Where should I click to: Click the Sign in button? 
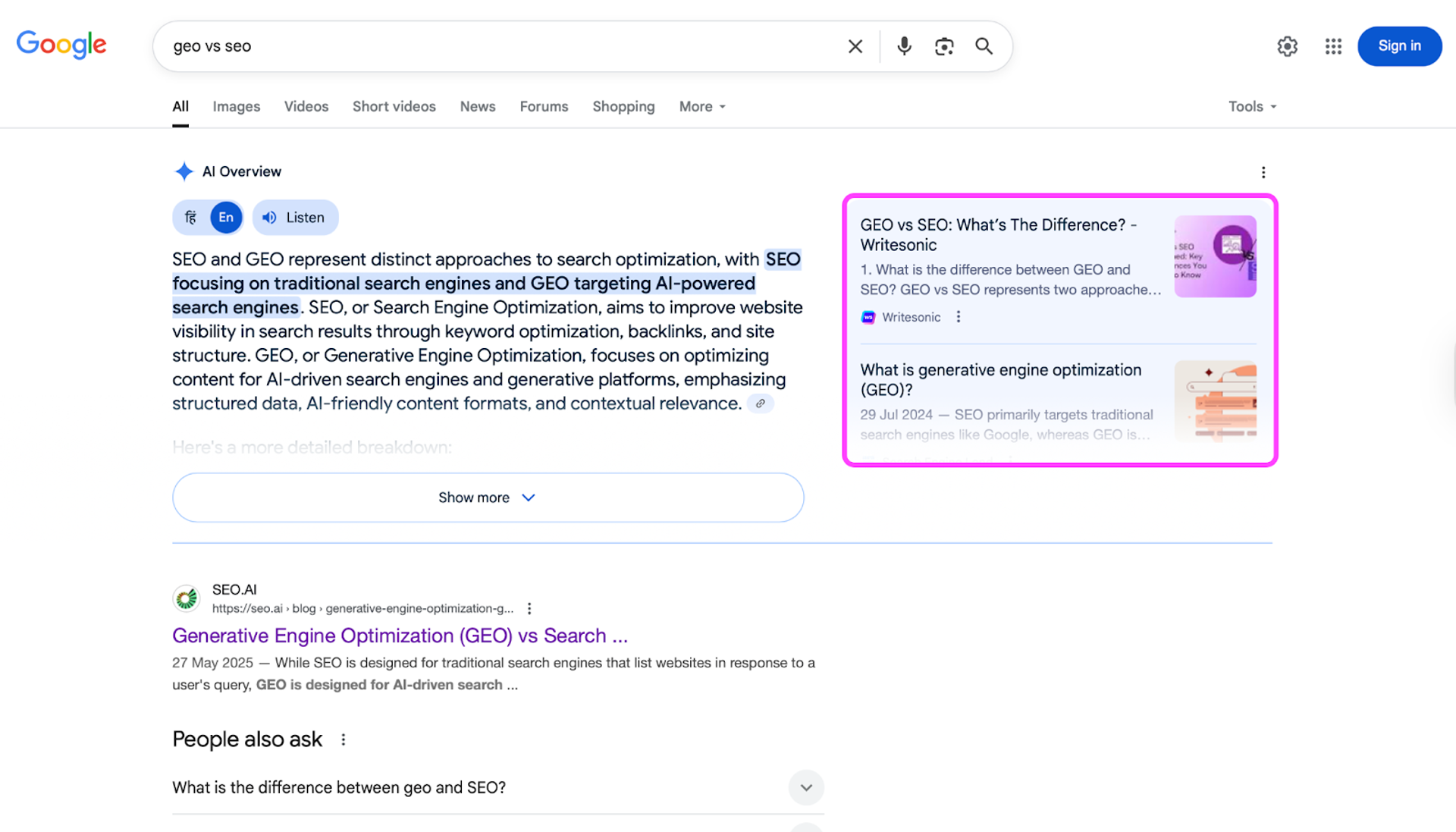click(1399, 46)
